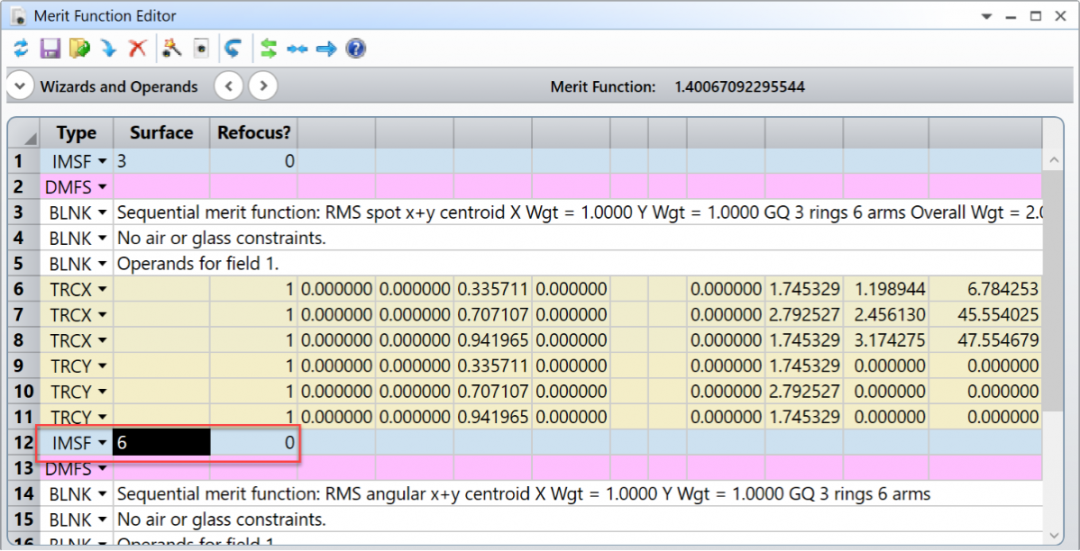Click the Refocus? column header
Image resolution: width=1080 pixels, height=551 pixels.
tap(254, 133)
